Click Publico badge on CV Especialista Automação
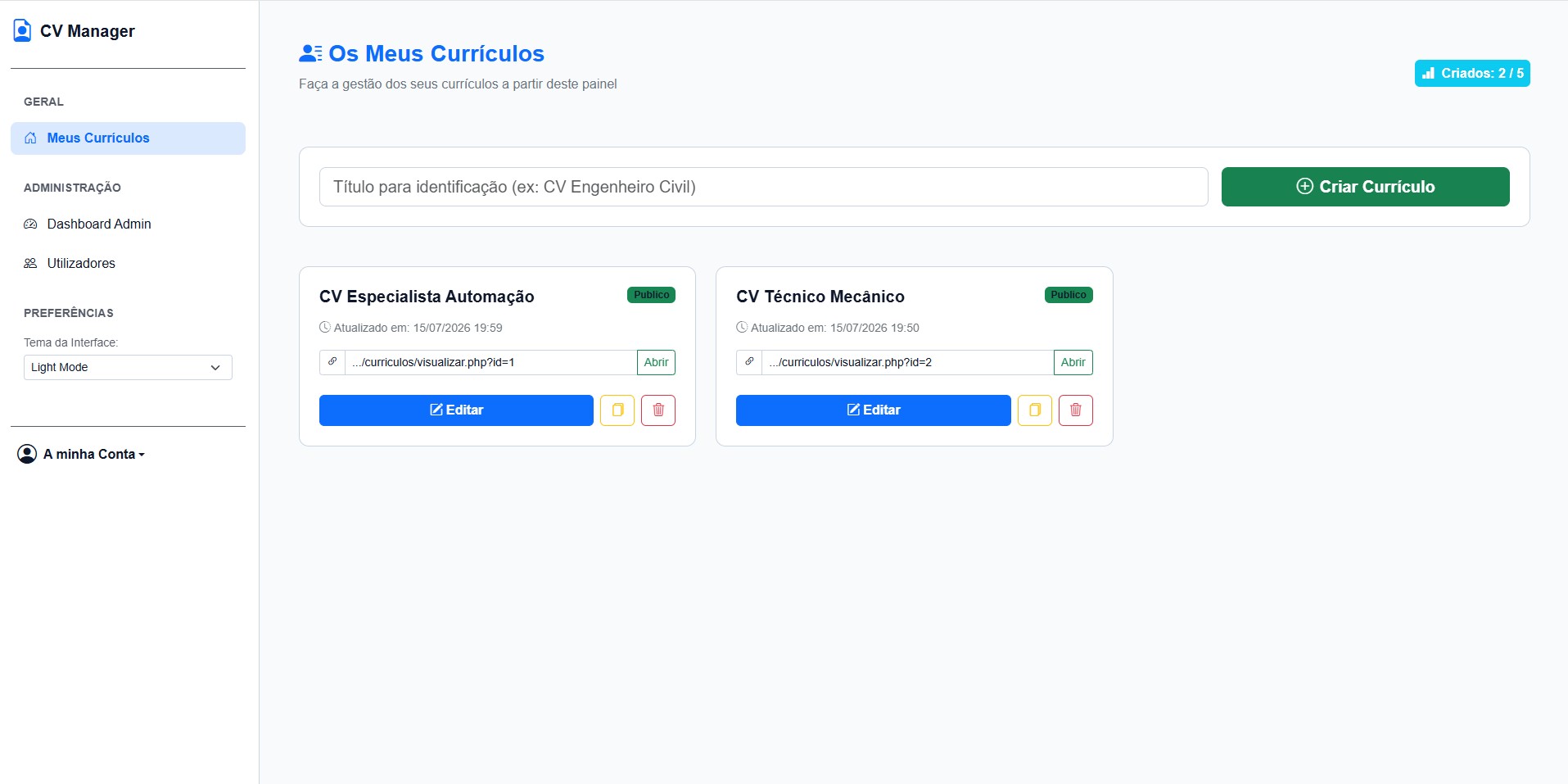The height and width of the screenshot is (784, 1568). 651,295
